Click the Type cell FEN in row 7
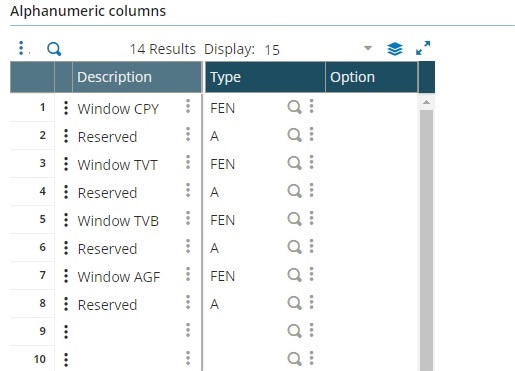 click(x=223, y=276)
